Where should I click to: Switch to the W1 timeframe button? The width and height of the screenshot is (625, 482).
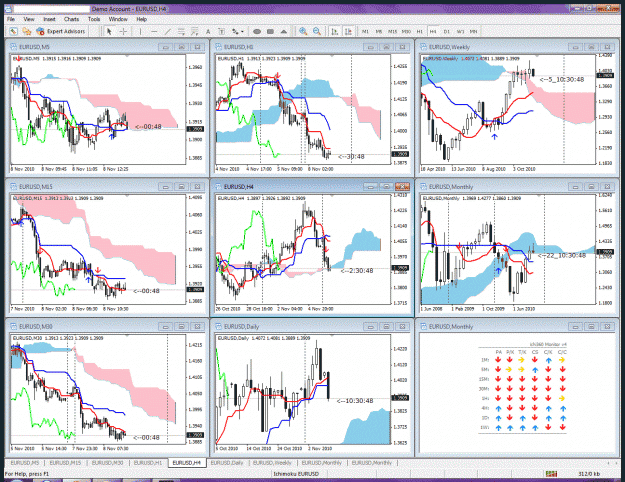(460, 31)
